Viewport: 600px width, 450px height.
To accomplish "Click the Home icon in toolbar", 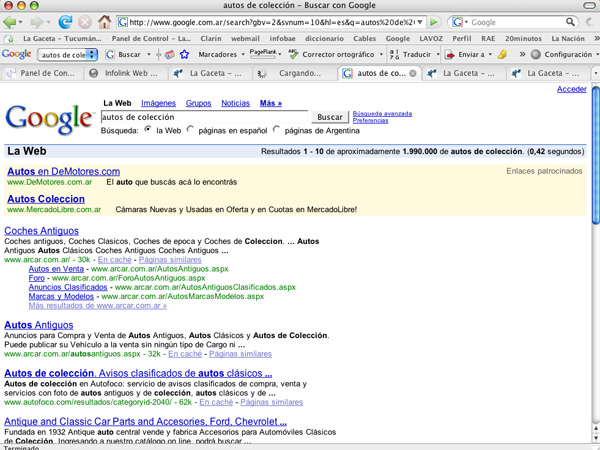I will tap(105, 21).
